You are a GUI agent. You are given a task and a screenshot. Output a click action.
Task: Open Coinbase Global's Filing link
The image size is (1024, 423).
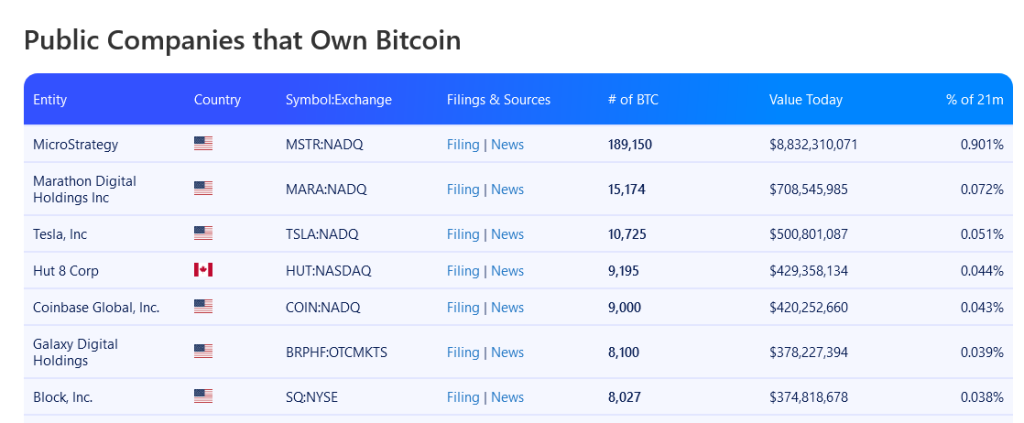tap(463, 307)
